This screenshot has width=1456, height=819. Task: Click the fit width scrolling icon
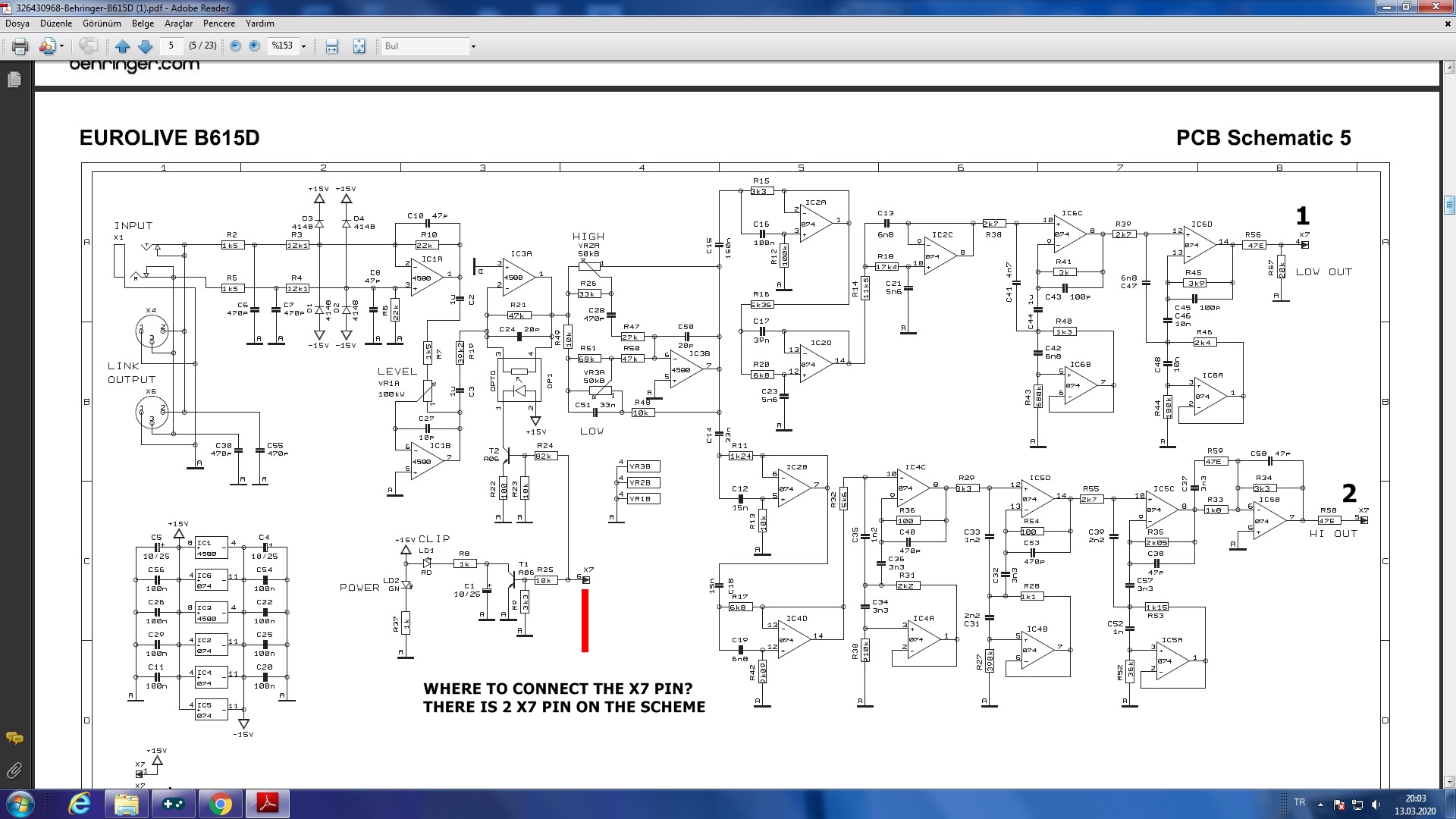point(331,46)
